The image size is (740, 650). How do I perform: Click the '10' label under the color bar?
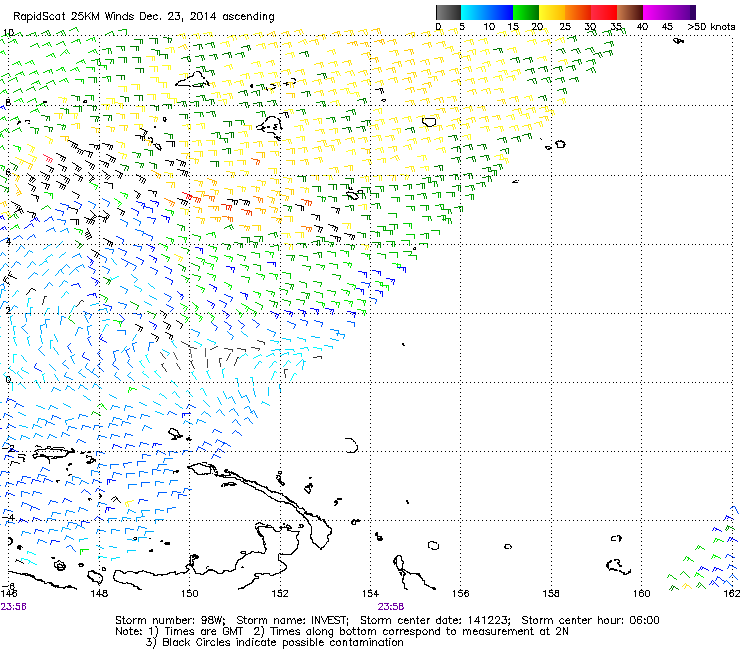pyautogui.click(x=489, y=27)
